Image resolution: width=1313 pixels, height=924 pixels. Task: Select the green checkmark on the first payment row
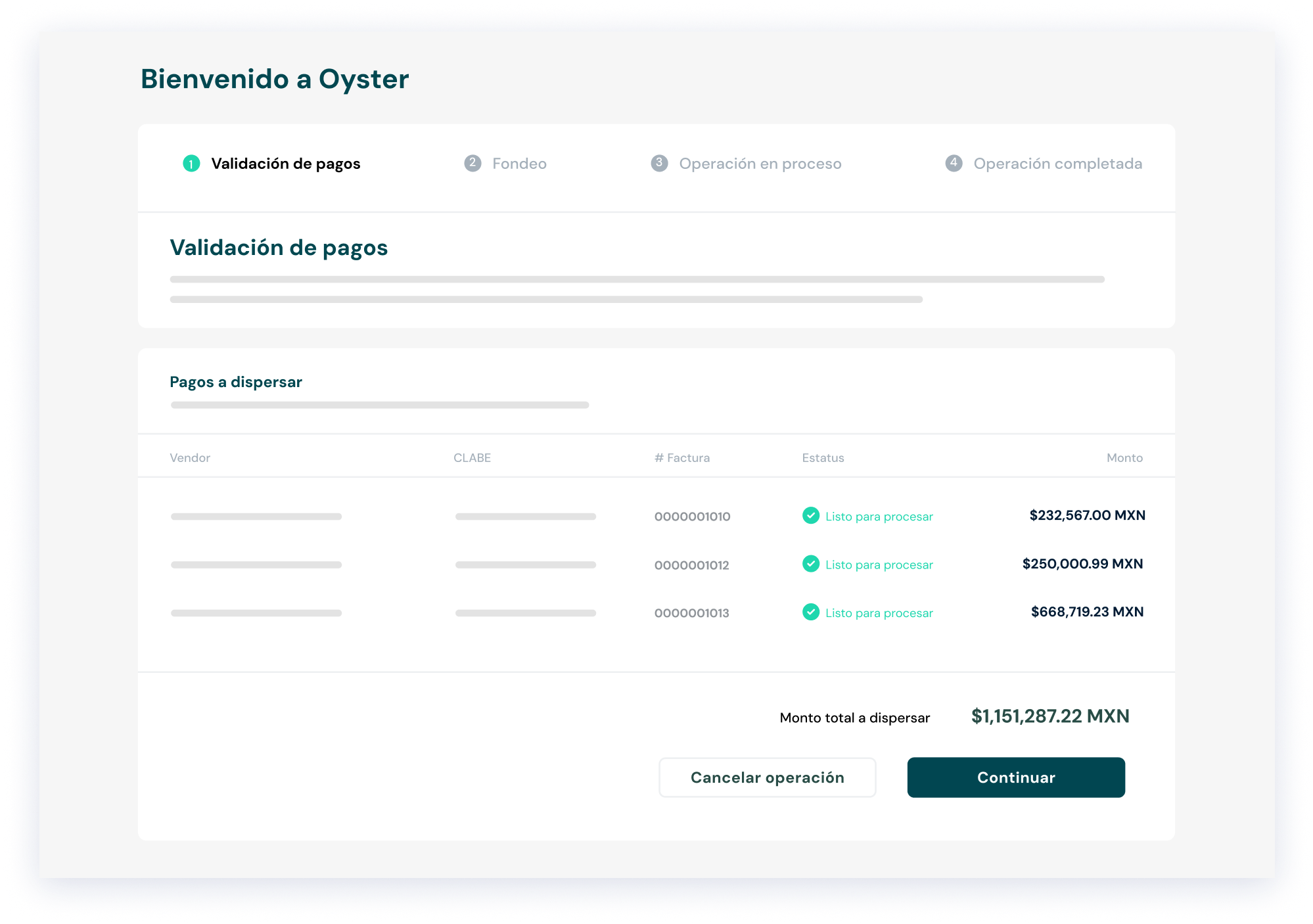[811, 516]
